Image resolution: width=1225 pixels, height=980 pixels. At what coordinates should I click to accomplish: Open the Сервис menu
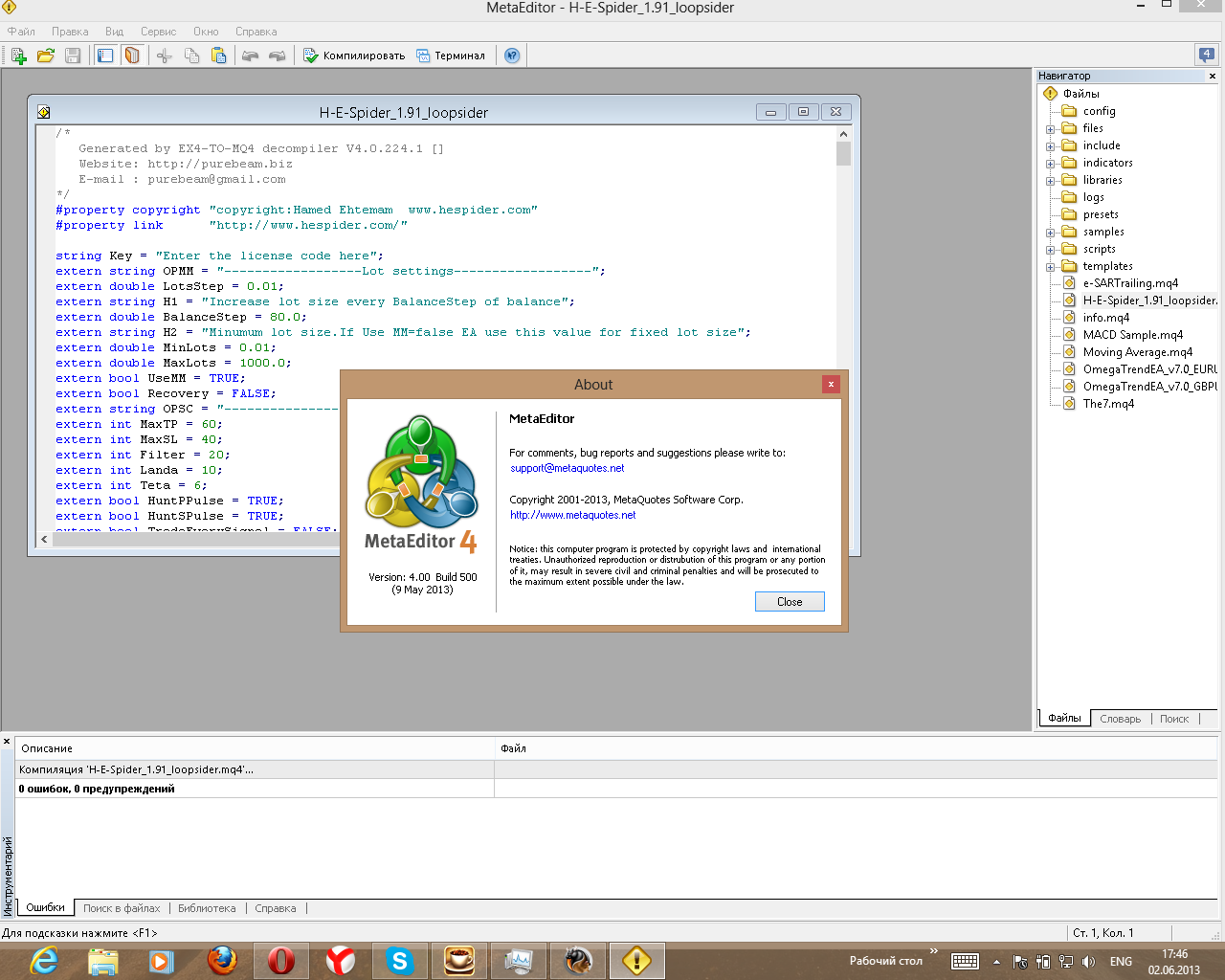pyautogui.click(x=158, y=32)
